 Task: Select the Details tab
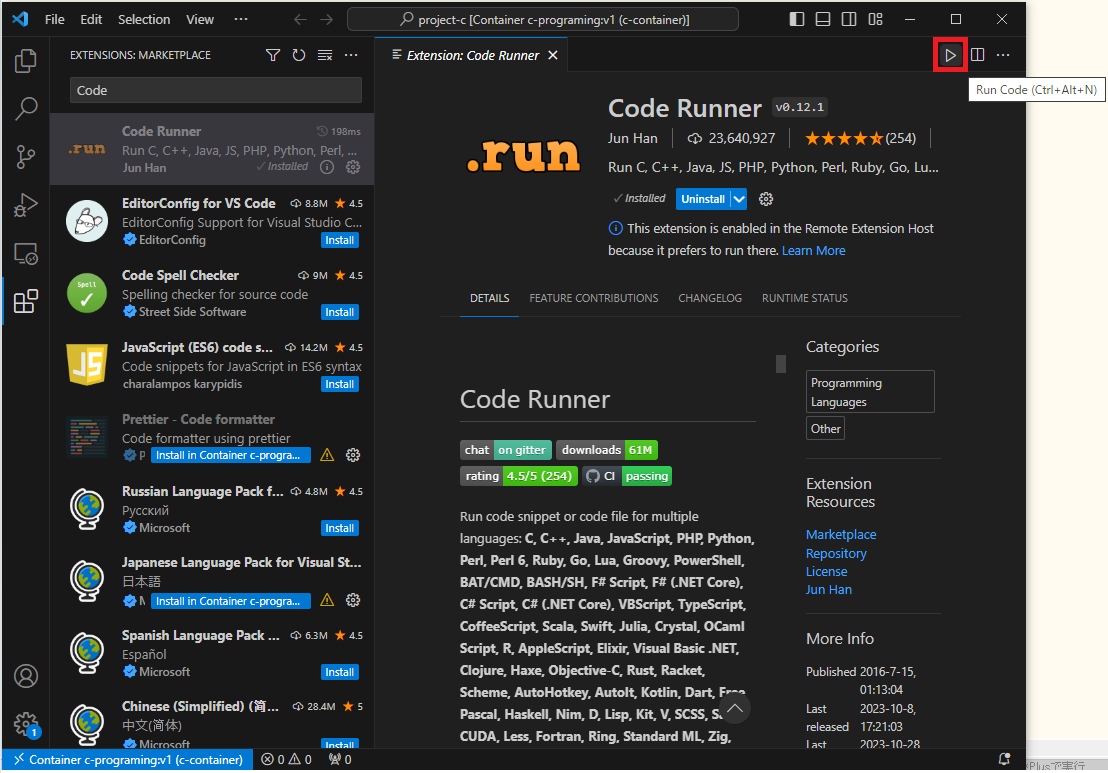pyautogui.click(x=490, y=298)
